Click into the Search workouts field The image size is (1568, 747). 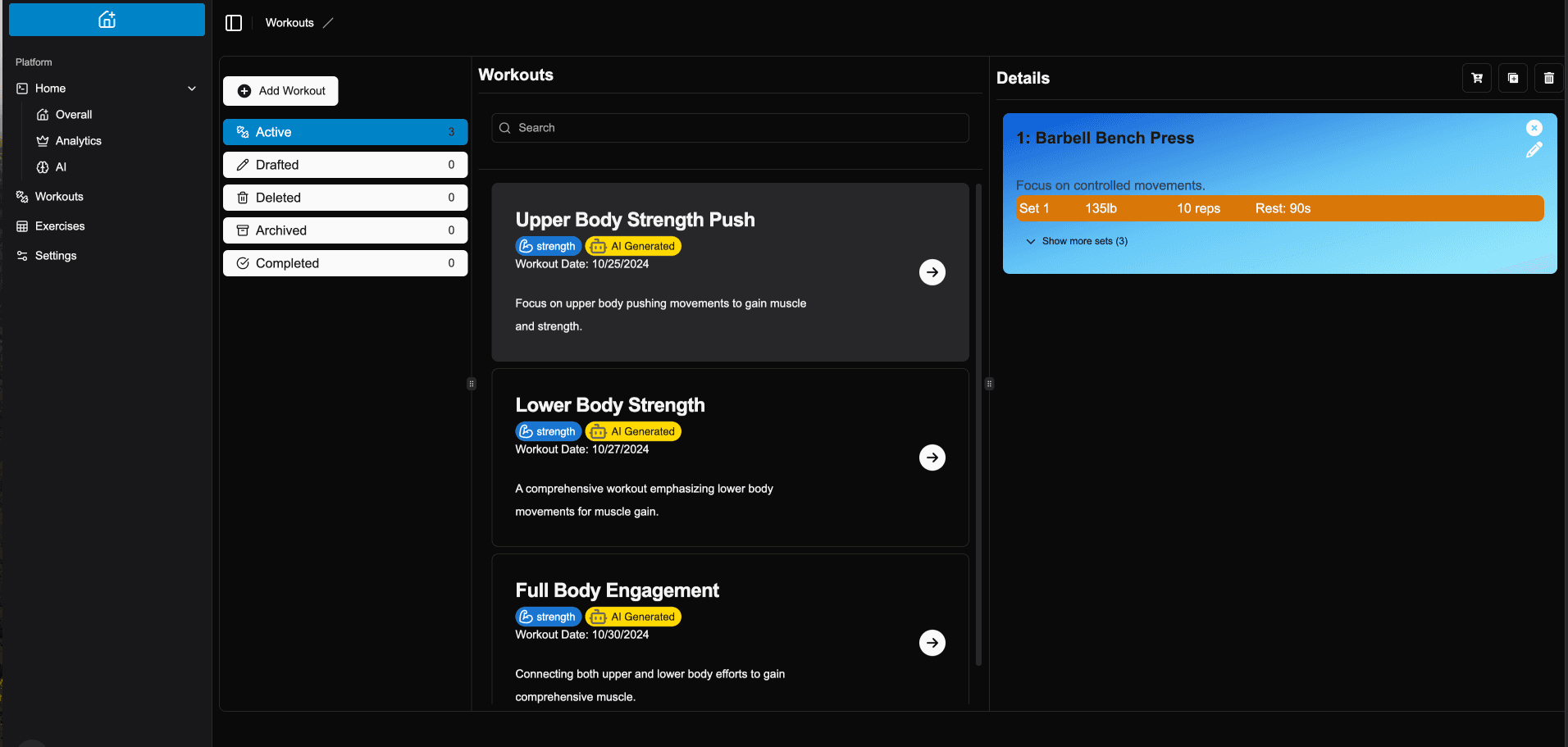(730, 128)
